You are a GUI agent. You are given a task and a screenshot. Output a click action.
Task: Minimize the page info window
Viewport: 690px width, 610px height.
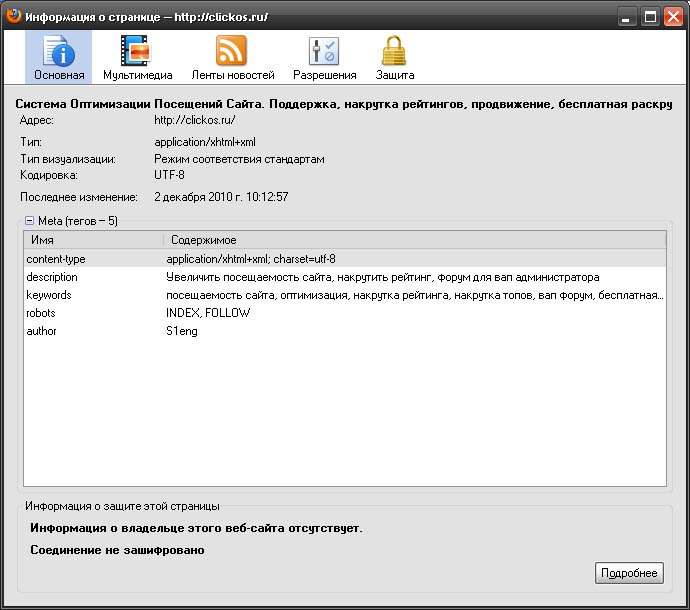point(626,17)
